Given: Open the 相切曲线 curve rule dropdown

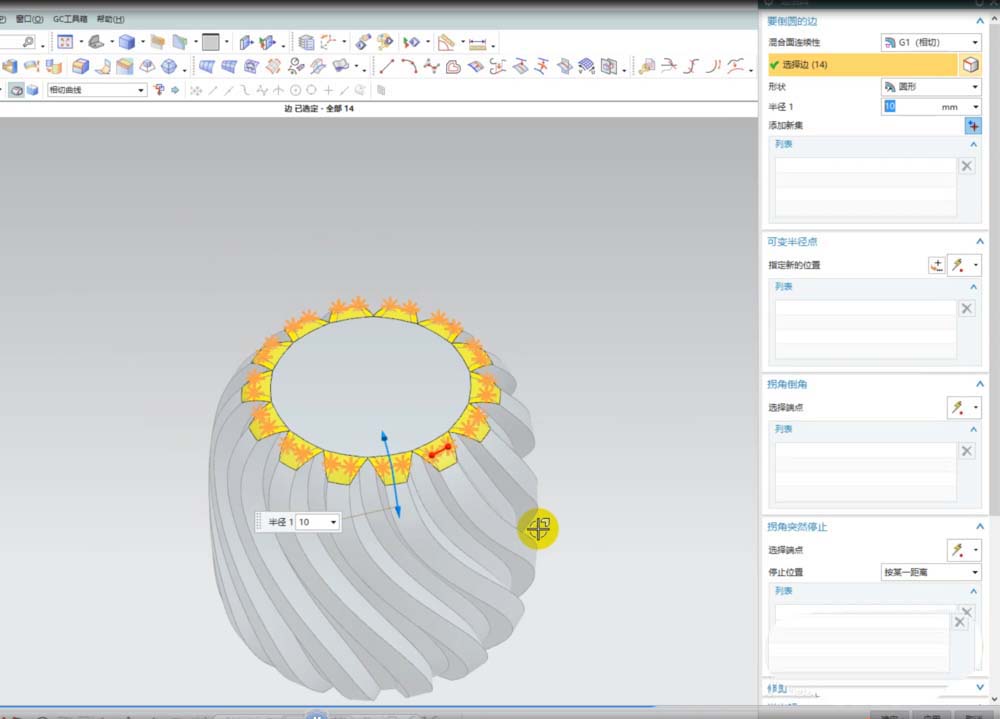Looking at the screenshot, I should coord(97,90).
